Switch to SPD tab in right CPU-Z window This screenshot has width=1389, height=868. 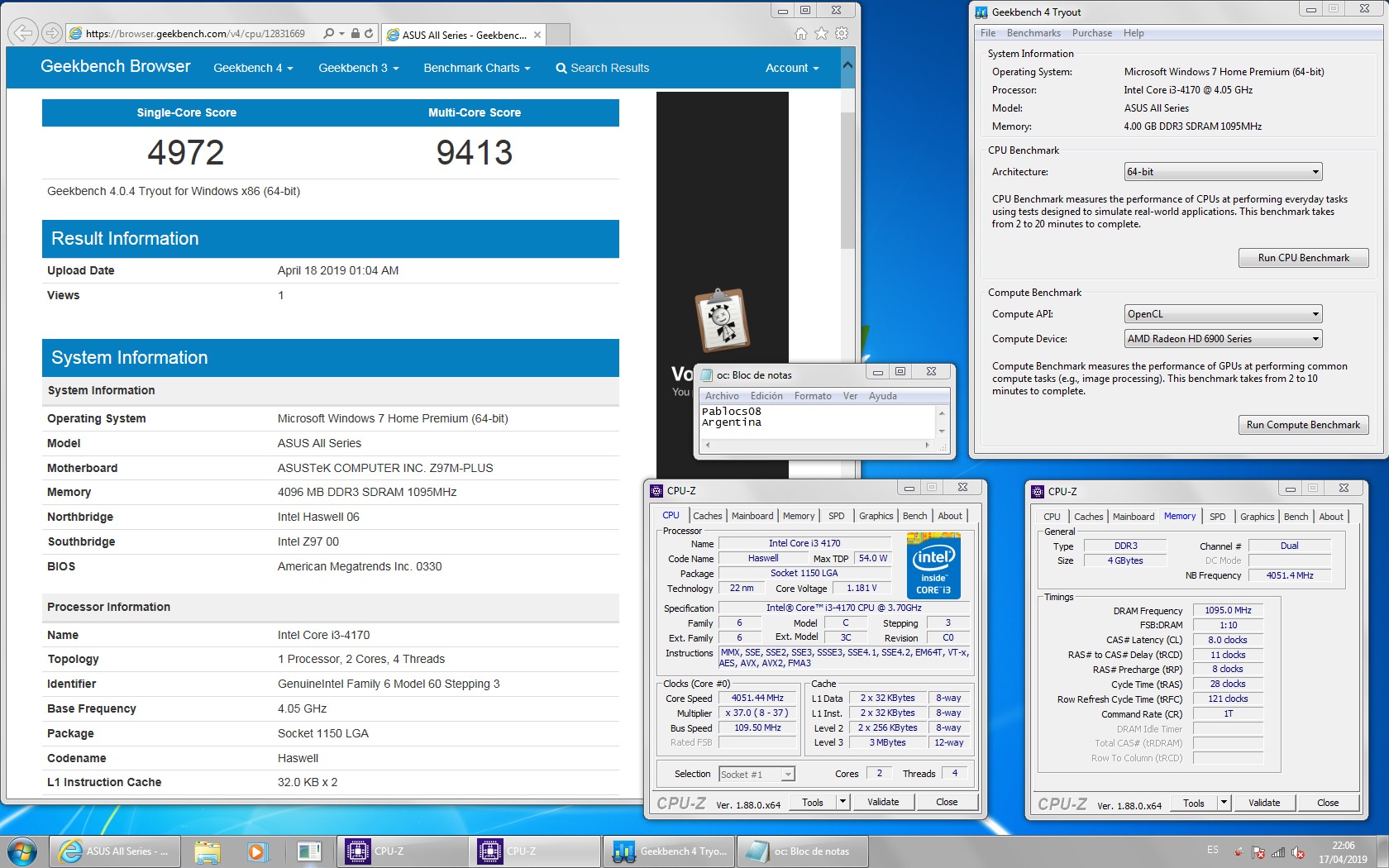(x=1217, y=517)
